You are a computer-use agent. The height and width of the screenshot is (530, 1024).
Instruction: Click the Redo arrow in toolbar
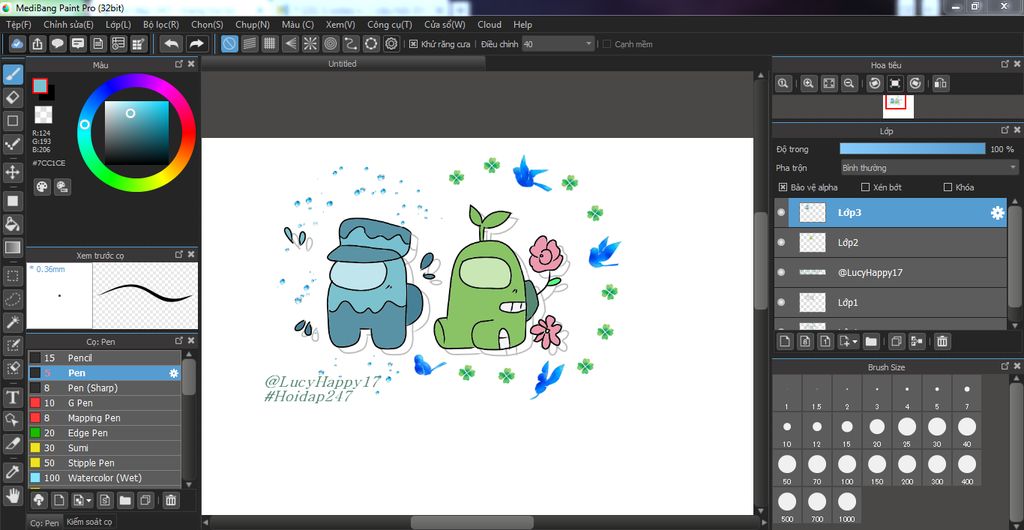click(195, 44)
